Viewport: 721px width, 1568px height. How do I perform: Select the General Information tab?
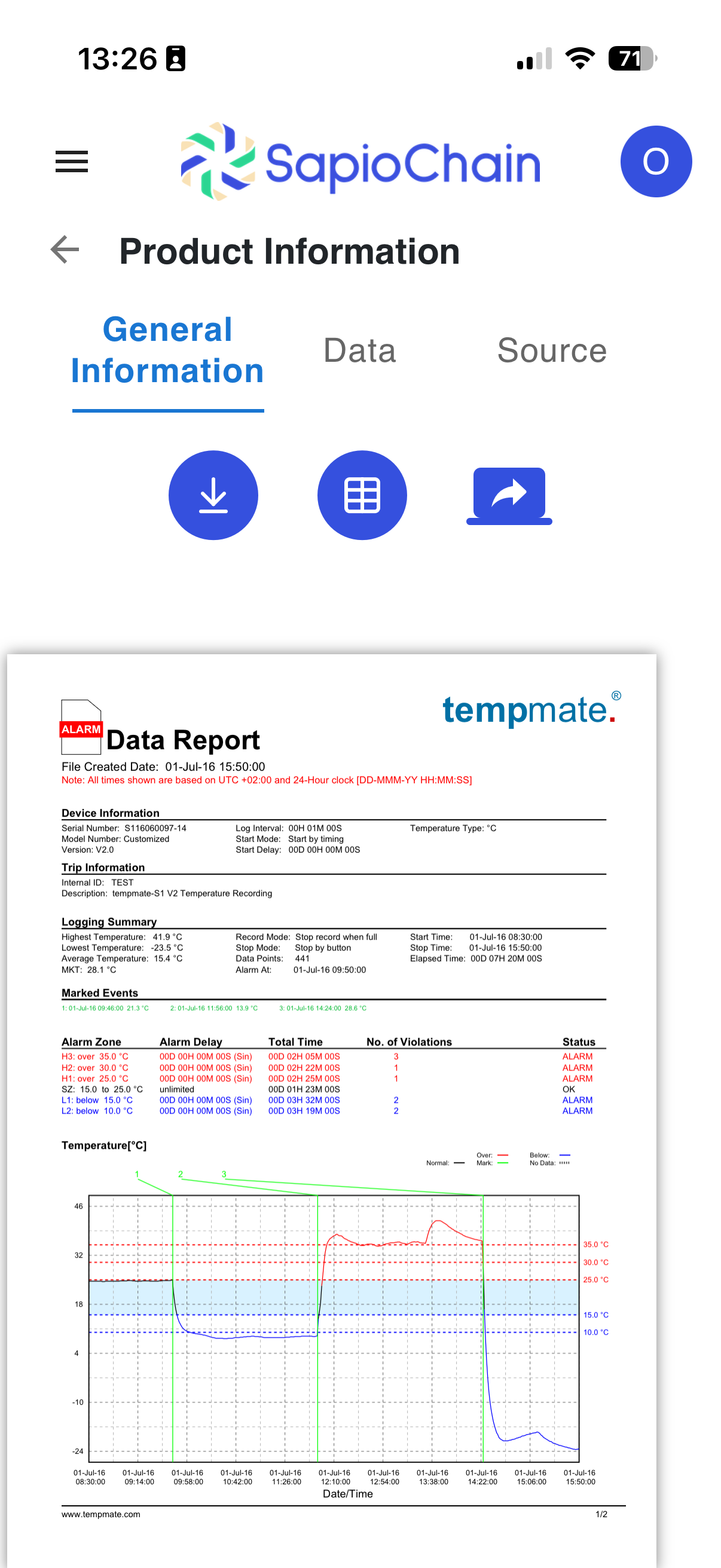[x=167, y=350]
